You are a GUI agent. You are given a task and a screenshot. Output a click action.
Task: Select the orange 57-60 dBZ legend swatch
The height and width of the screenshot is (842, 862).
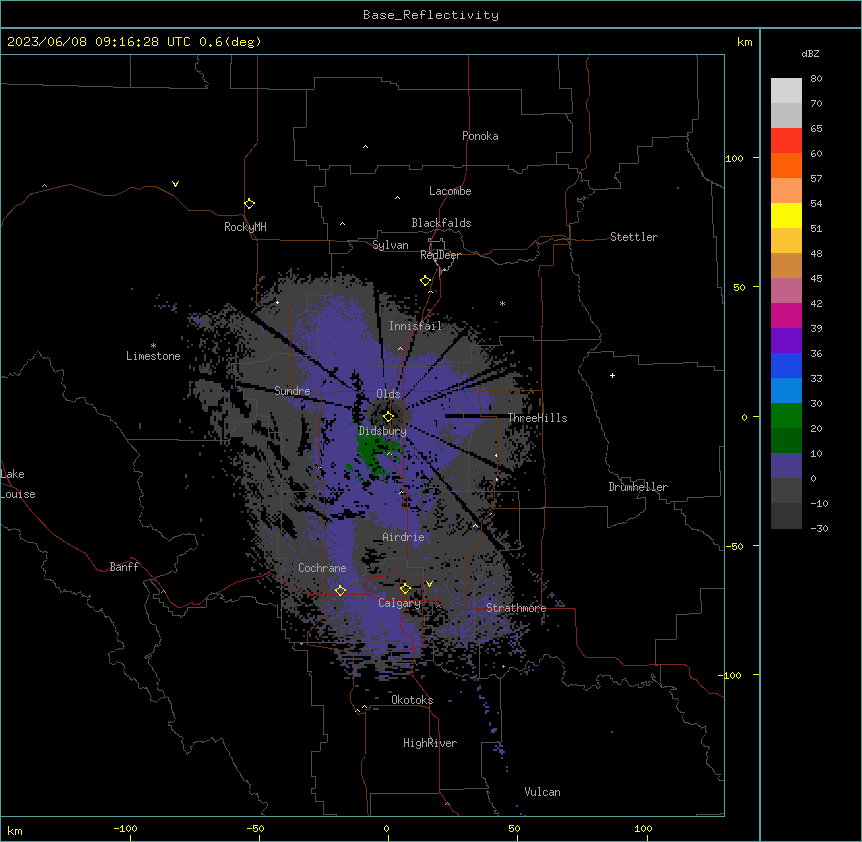(x=786, y=165)
